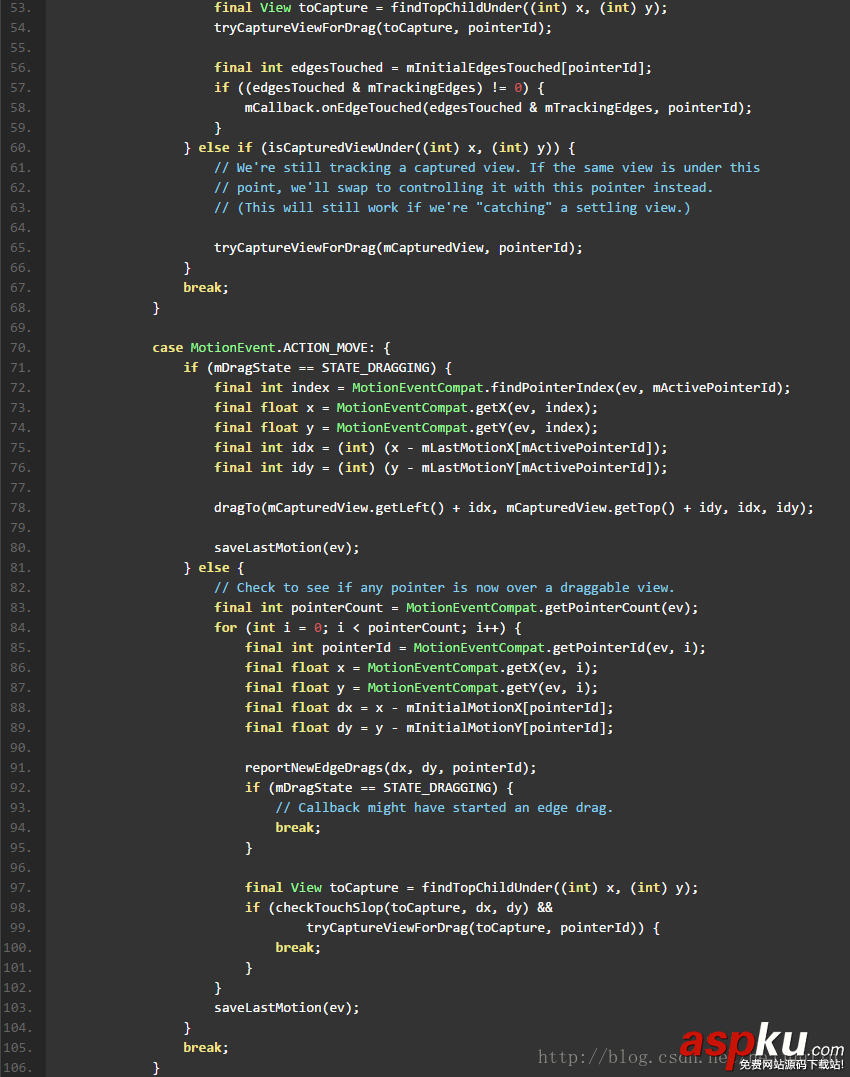Click line number 106 in the gutter
The height and width of the screenshot is (1077, 850).
click(22, 1068)
